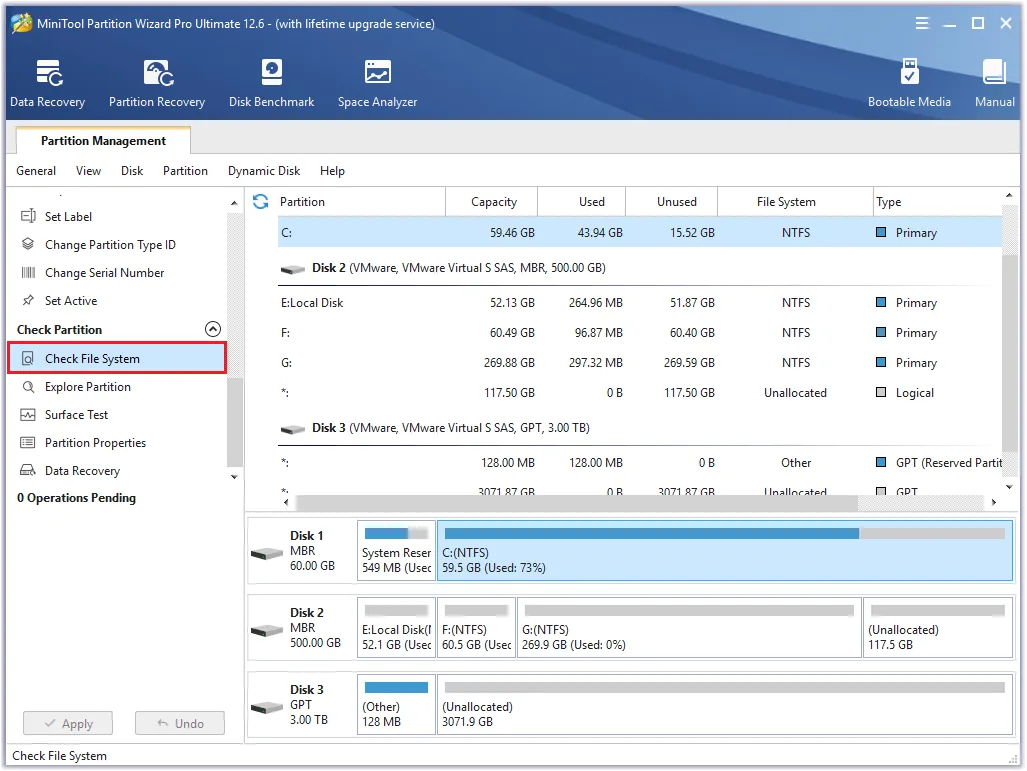Select the E:Local Disk partition row
Viewport: 1027px width, 771px height.
coord(640,303)
